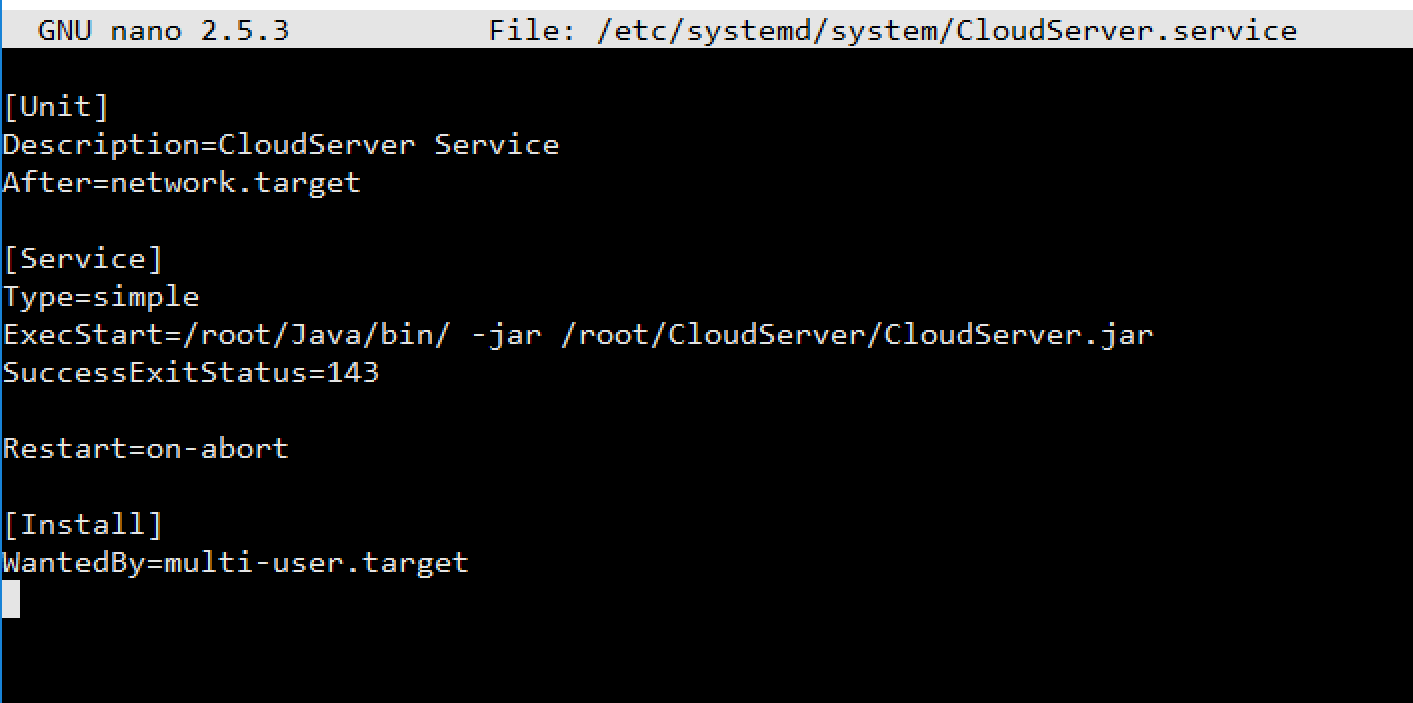The height and width of the screenshot is (703, 1413).
Task: Click the GNU nano 2.5.3 title text
Action: click(x=163, y=31)
